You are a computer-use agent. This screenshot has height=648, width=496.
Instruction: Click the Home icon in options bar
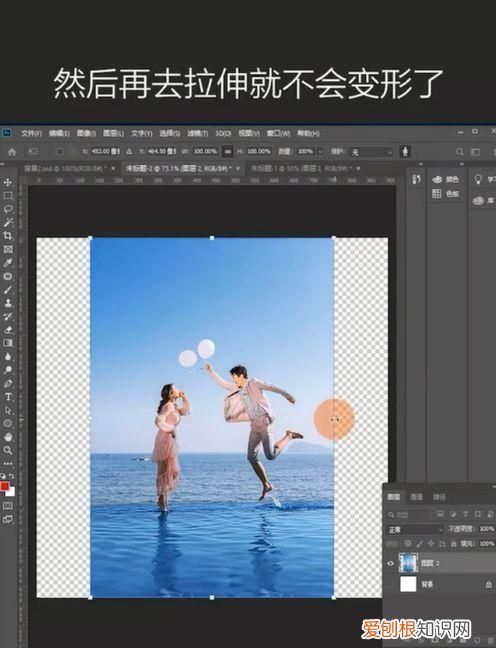click(12, 152)
